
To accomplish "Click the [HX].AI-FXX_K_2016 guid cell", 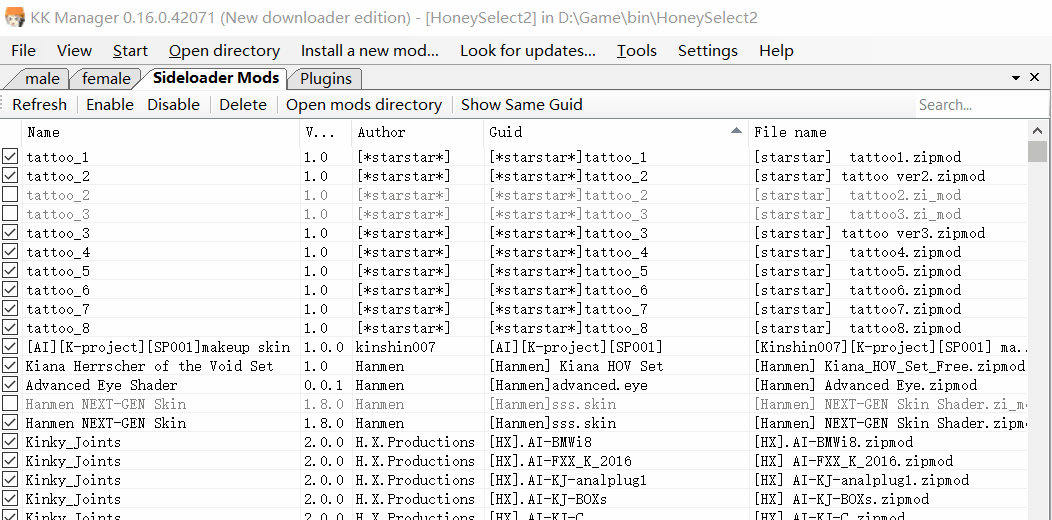I will pos(560,461).
